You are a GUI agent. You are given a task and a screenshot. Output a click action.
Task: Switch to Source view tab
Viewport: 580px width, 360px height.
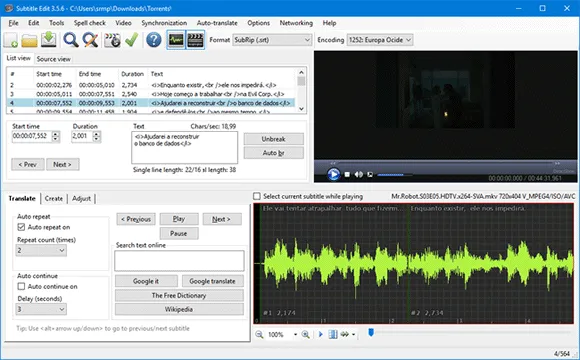54,59
